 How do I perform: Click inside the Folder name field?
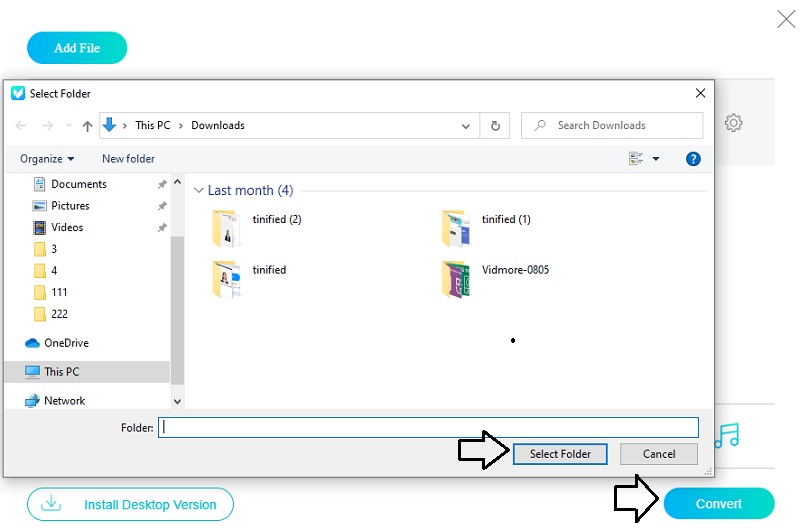tap(428, 427)
